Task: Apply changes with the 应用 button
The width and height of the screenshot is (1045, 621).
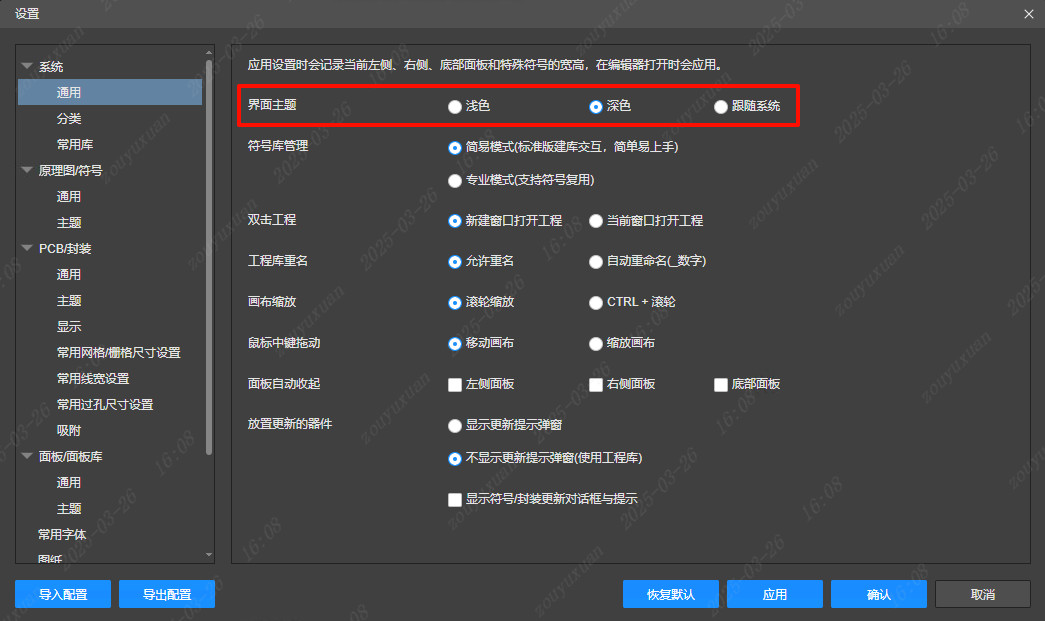Action: 774,593
